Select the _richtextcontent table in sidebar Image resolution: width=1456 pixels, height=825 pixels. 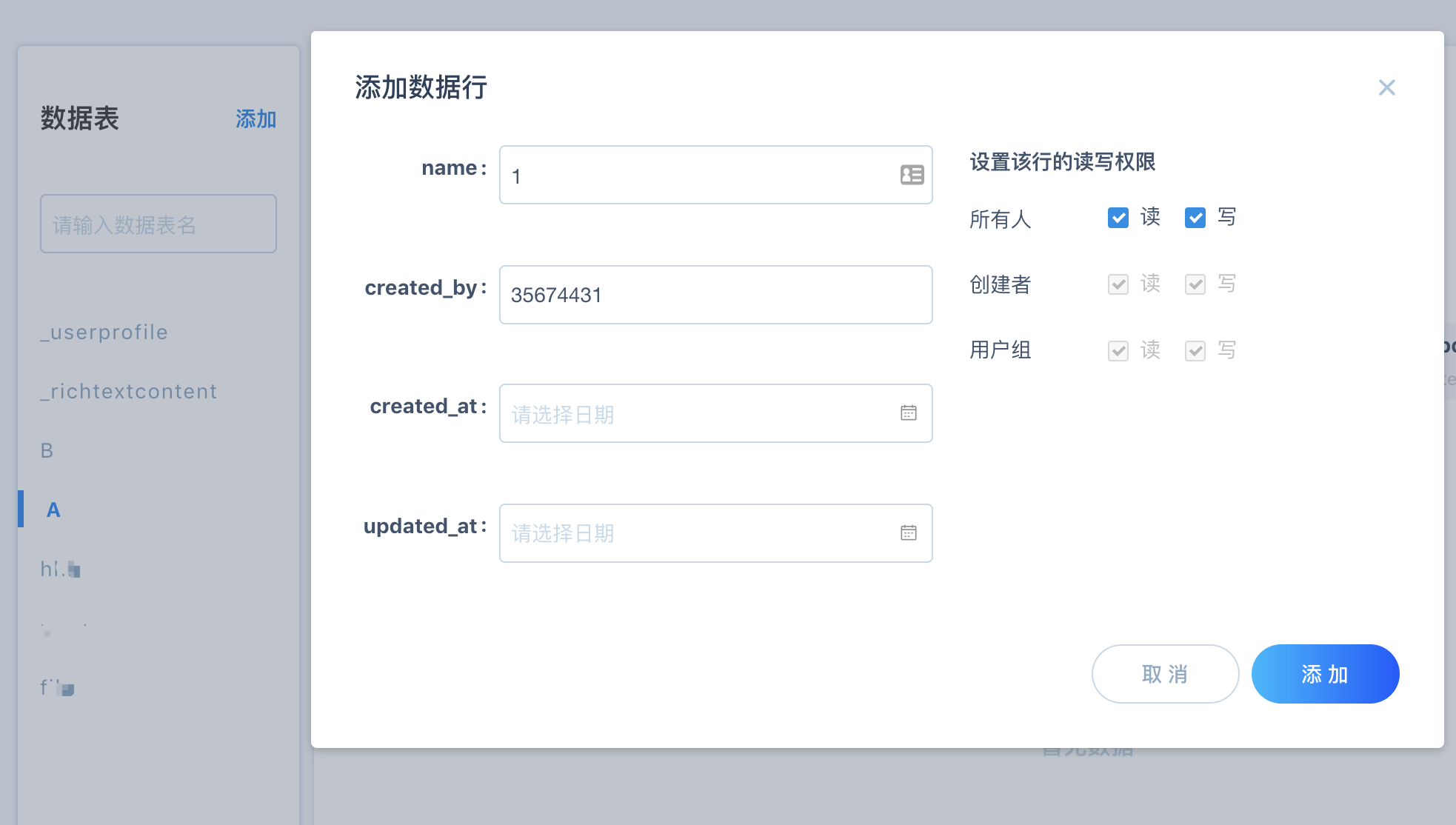[x=129, y=391]
